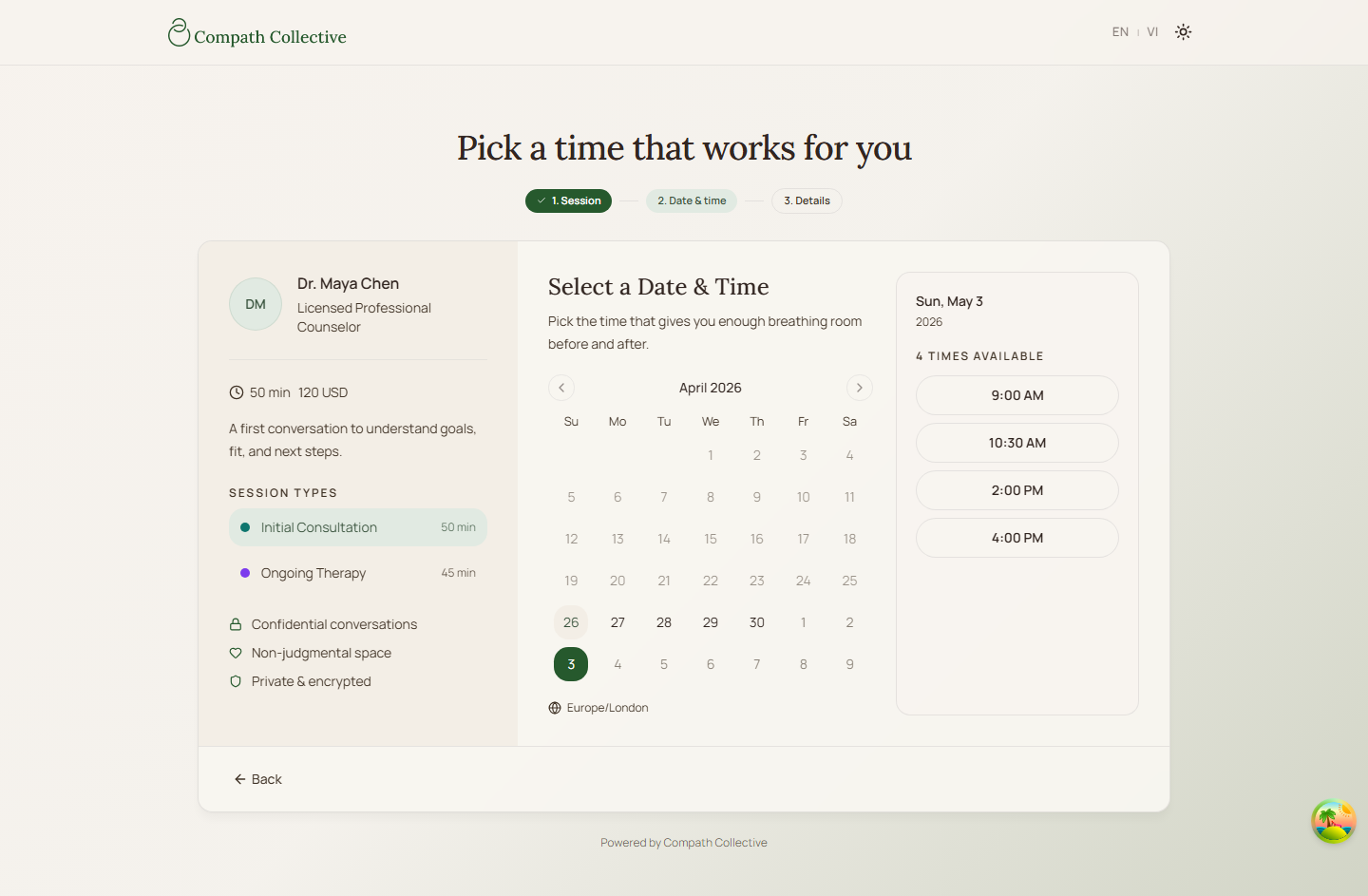Go to next month with right chevron
Image resolution: width=1368 pixels, height=896 pixels.
[860, 388]
